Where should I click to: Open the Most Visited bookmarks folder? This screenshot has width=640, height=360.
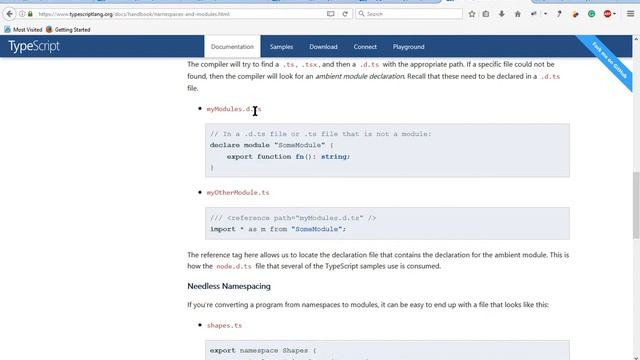23,29
